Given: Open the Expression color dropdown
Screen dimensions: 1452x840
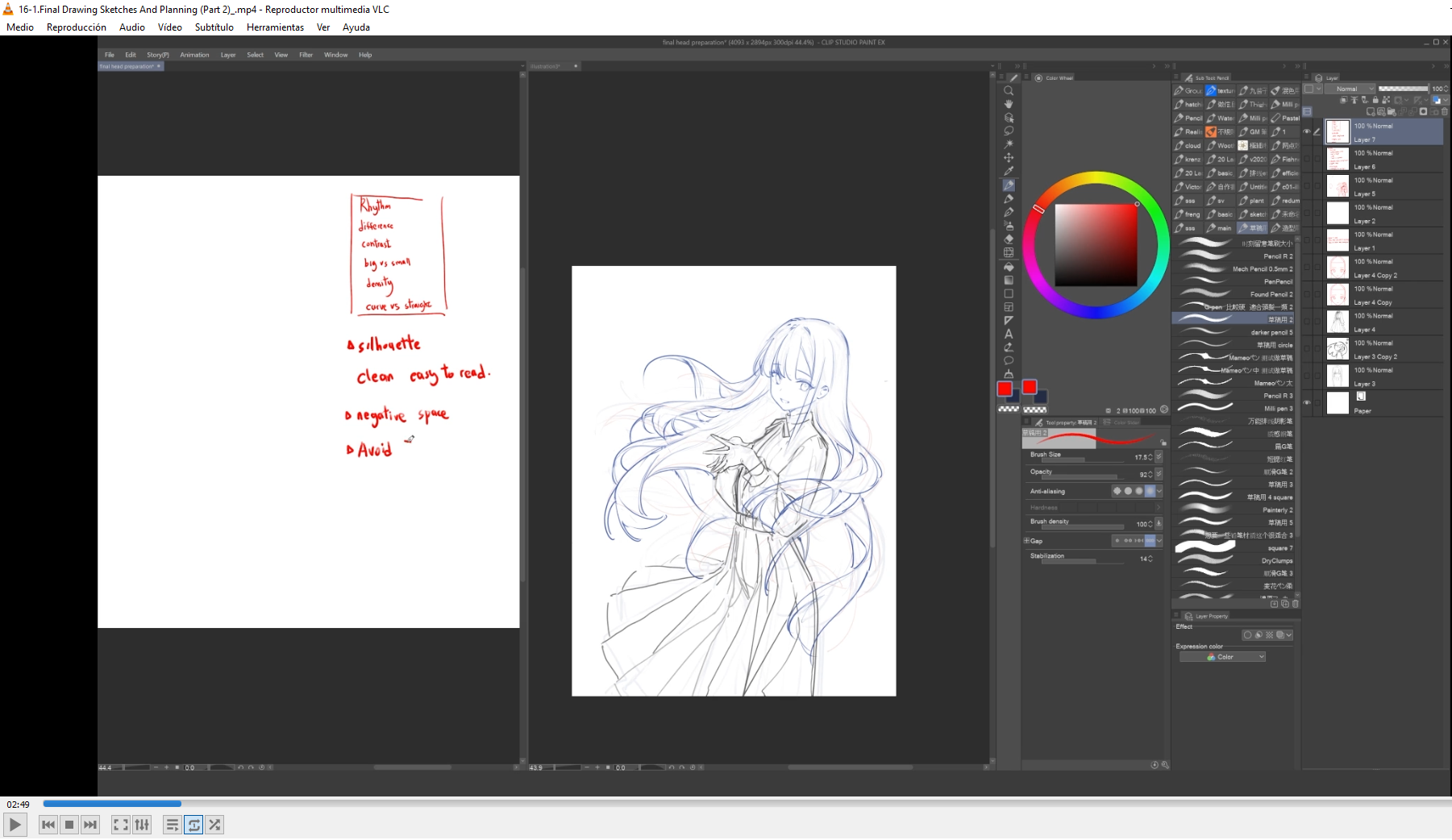Looking at the screenshot, I should 1222,657.
